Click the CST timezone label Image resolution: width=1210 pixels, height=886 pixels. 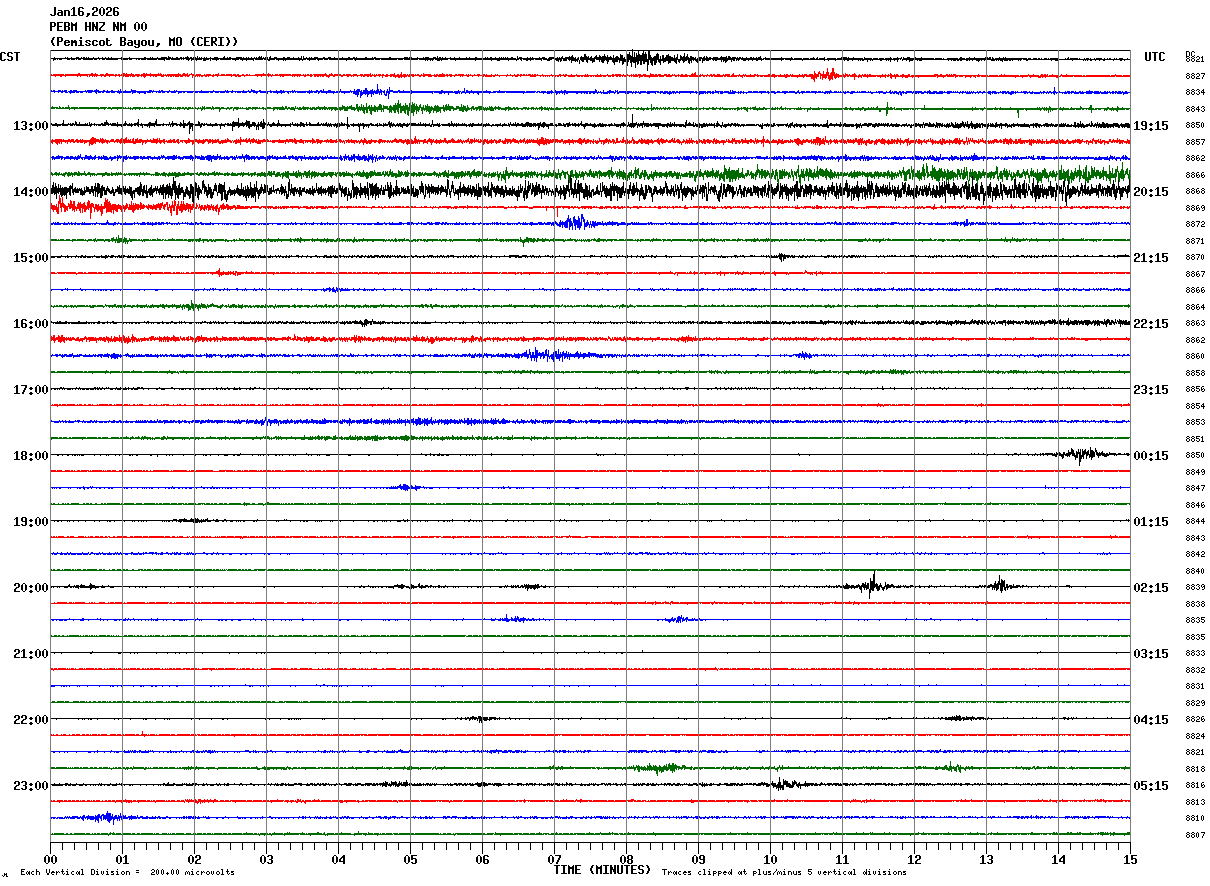(x=10, y=57)
